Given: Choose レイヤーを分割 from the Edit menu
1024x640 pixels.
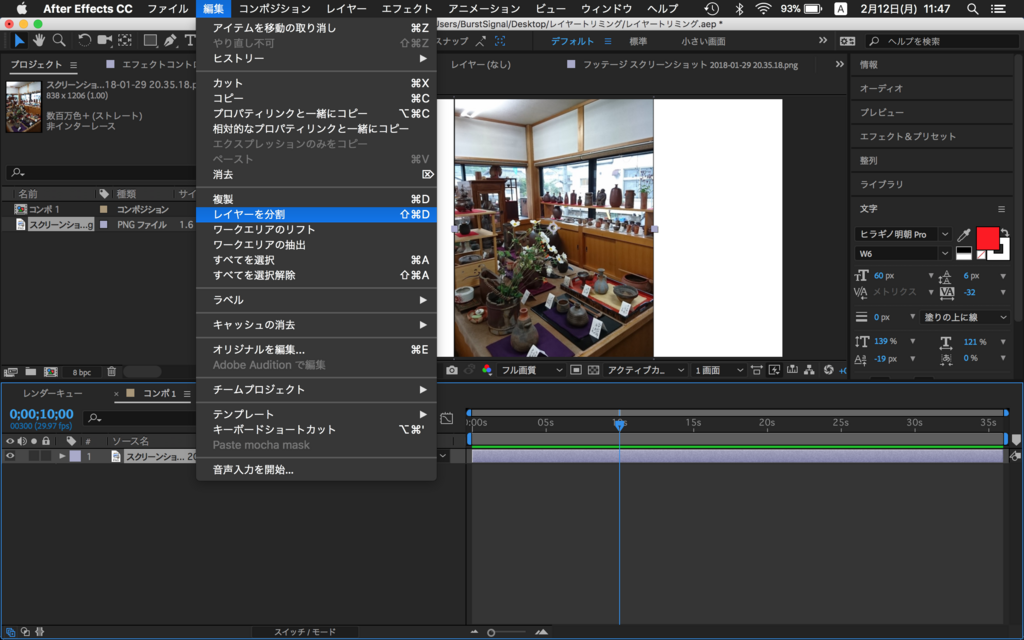Looking at the screenshot, I should point(316,214).
